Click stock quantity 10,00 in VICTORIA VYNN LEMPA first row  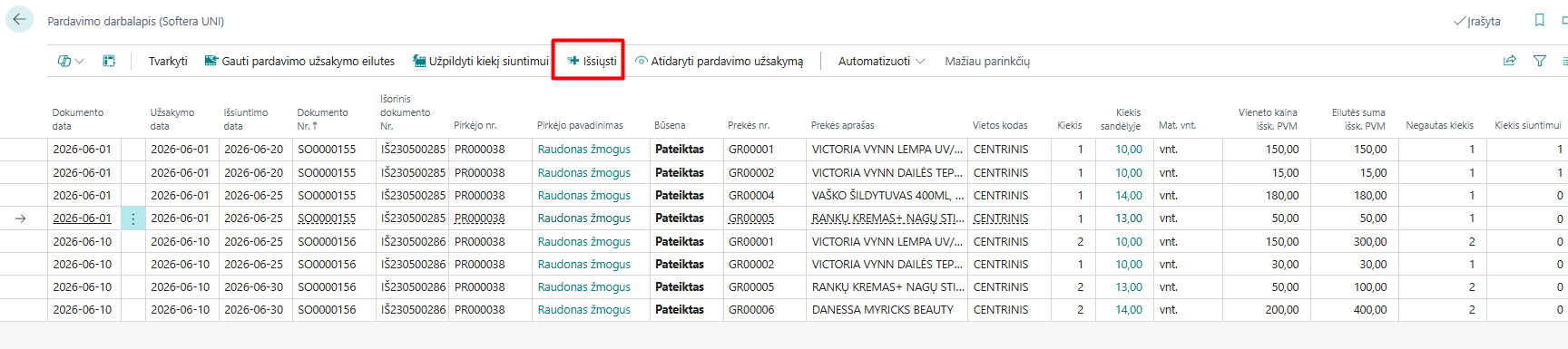click(x=1129, y=150)
